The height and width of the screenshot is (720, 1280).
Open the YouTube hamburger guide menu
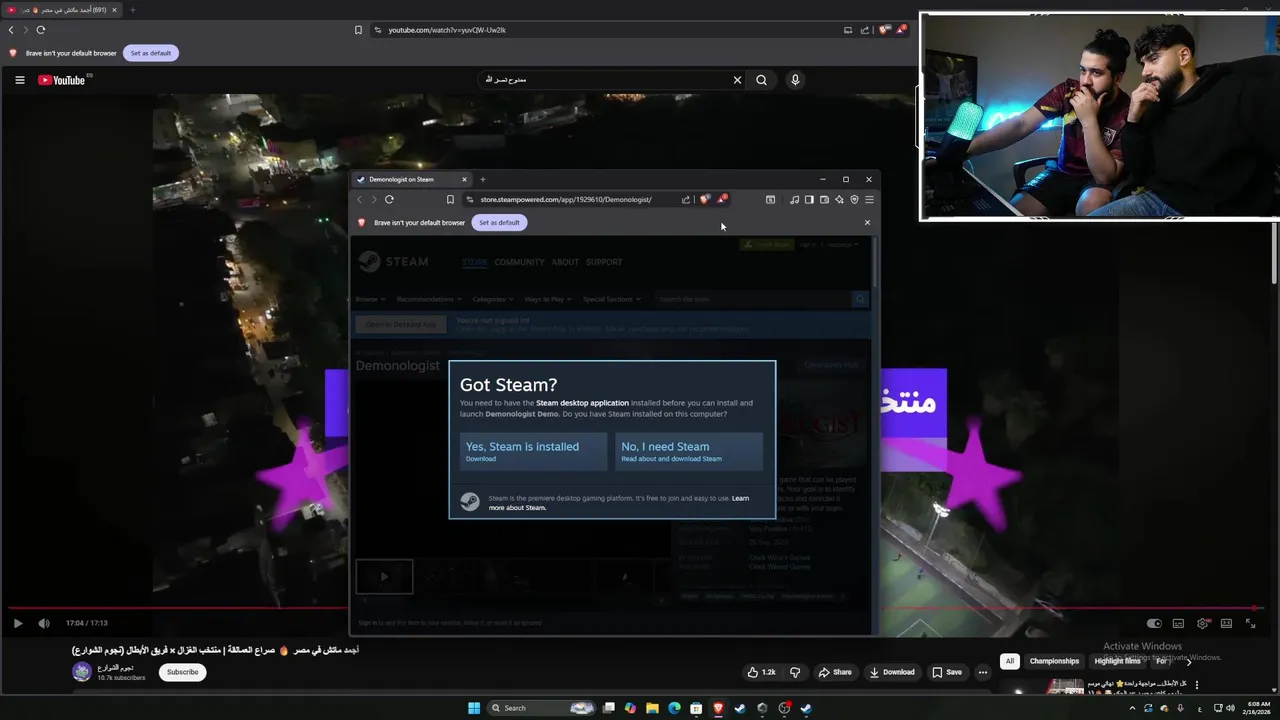19,80
